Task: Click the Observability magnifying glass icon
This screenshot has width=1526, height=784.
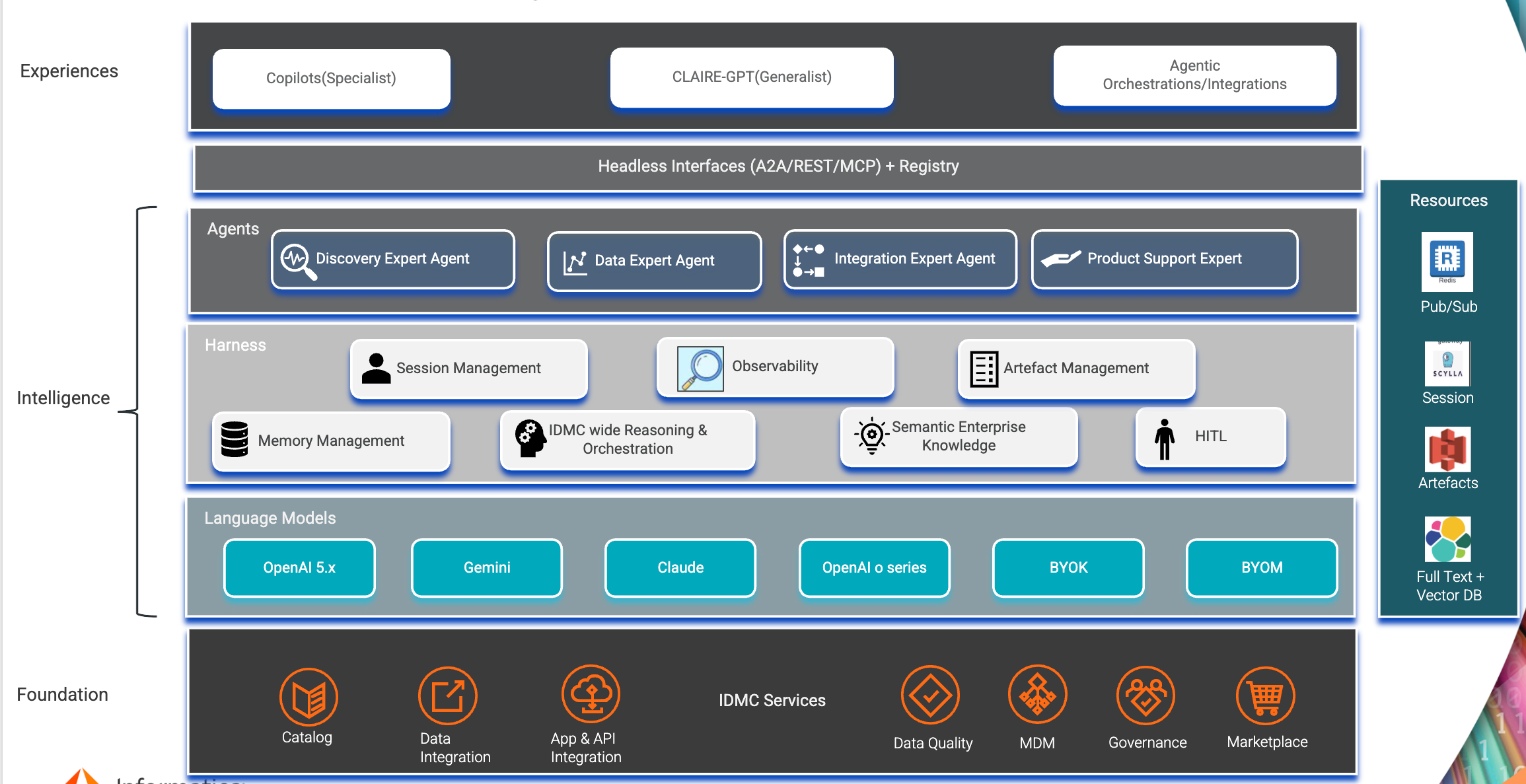Action: 700,369
